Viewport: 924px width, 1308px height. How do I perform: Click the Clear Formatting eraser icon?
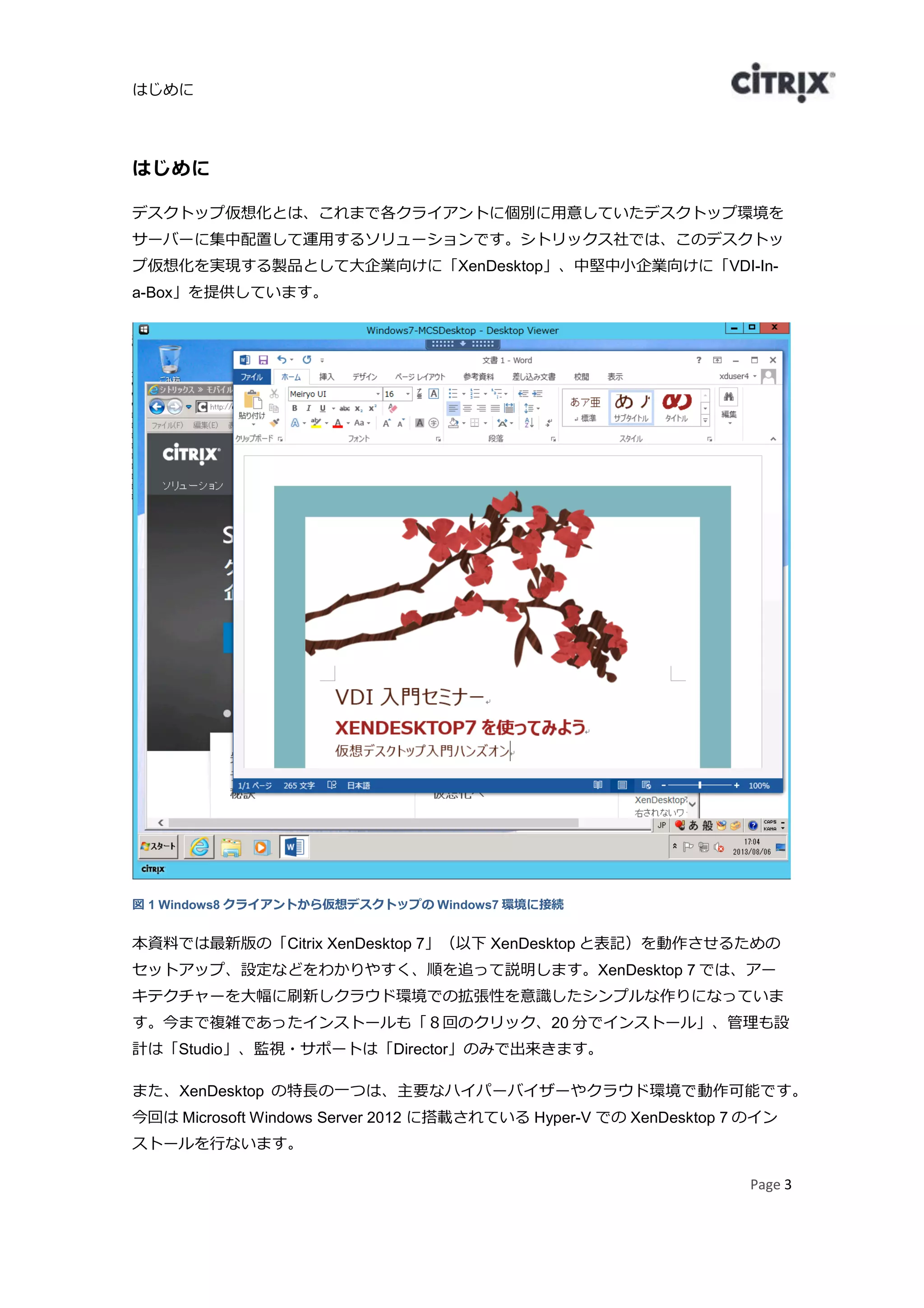tap(393, 408)
